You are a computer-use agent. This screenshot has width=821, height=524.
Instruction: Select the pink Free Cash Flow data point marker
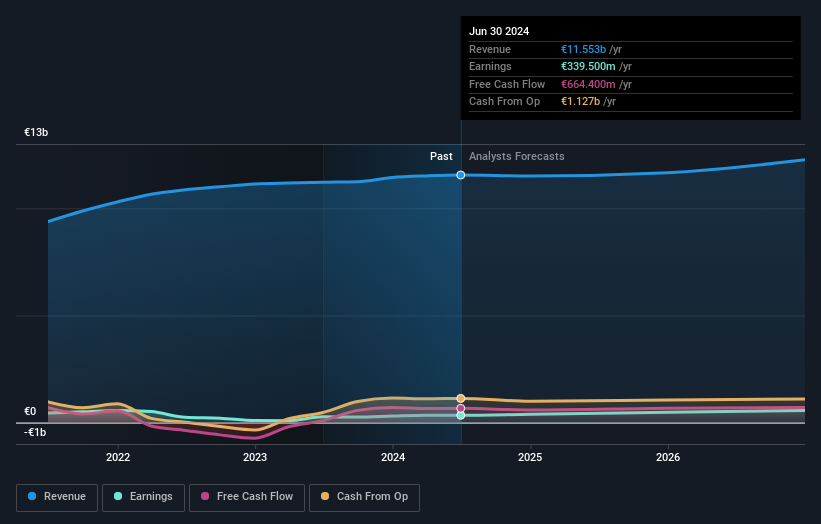click(461, 408)
